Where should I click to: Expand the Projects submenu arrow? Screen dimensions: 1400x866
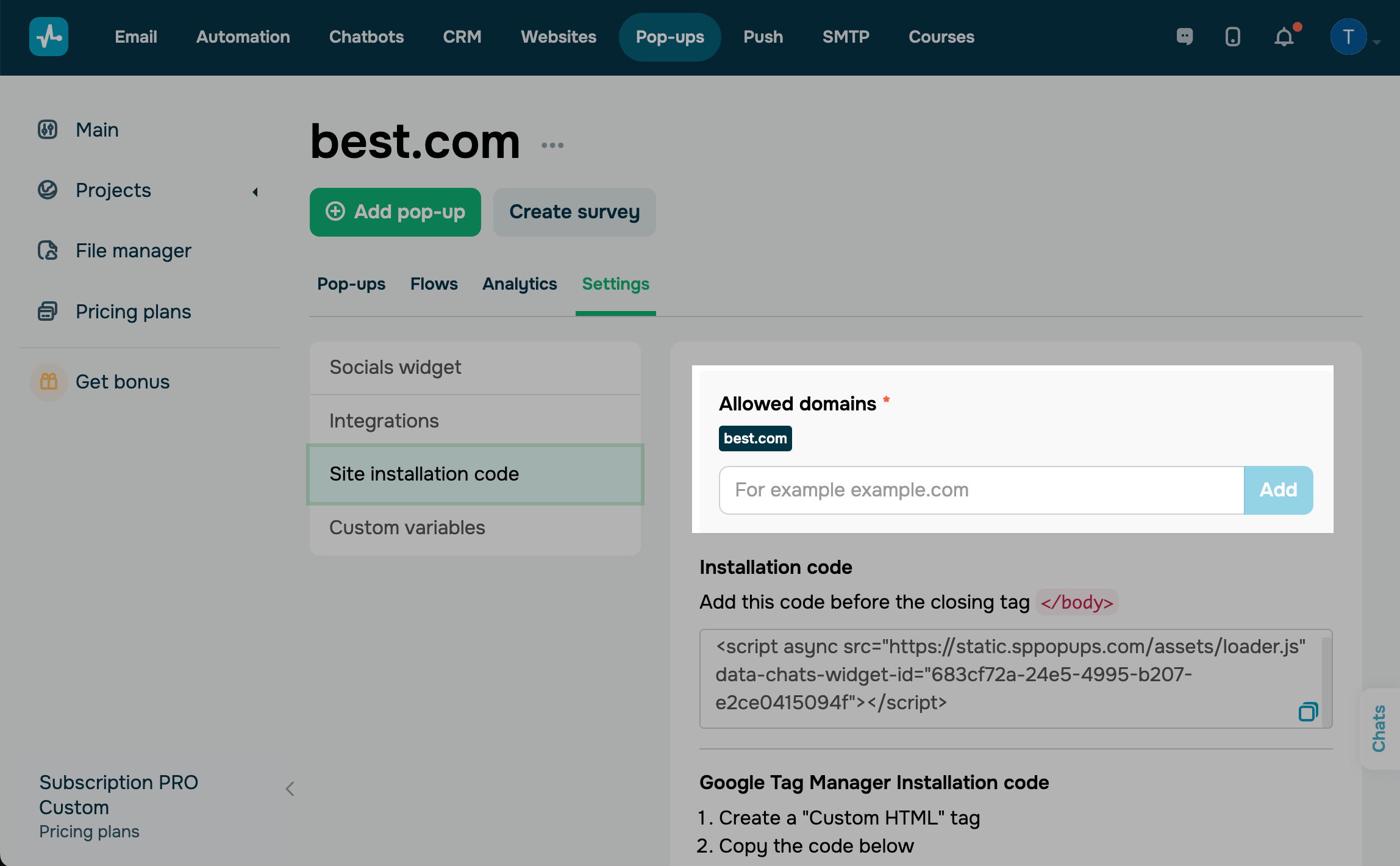pyautogui.click(x=255, y=192)
